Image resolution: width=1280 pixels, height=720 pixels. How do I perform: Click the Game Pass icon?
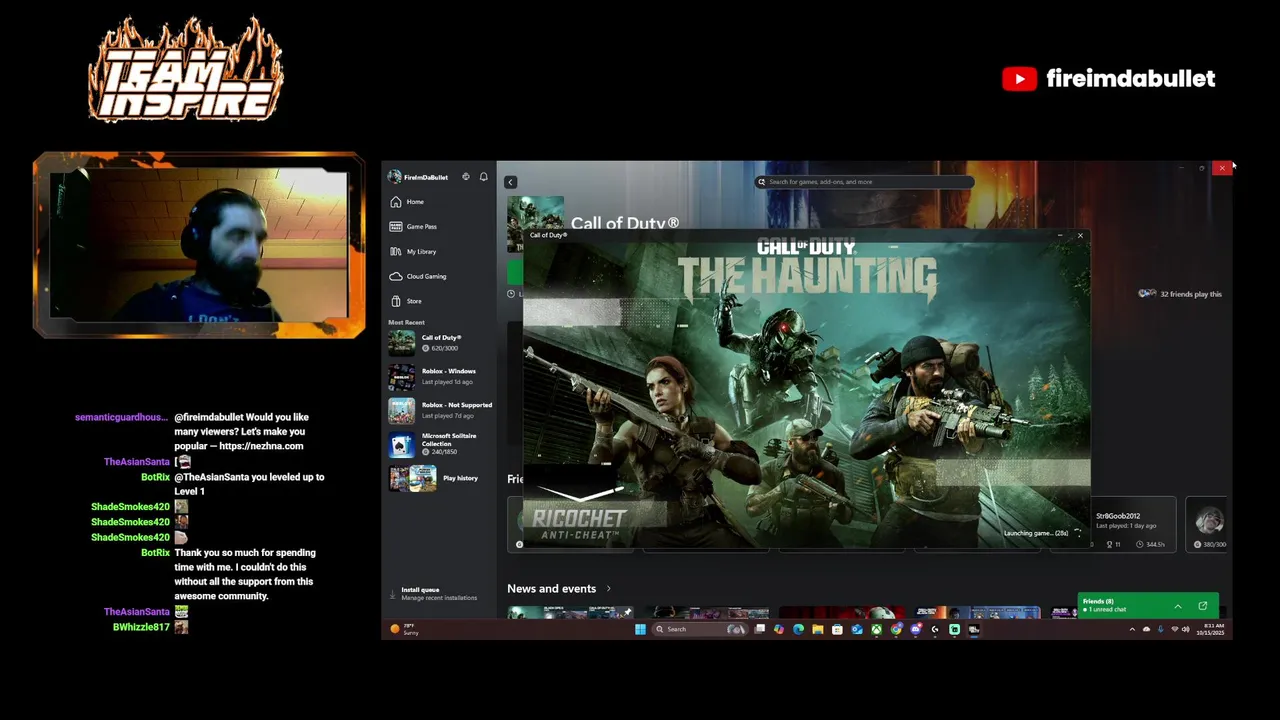click(x=396, y=227)
